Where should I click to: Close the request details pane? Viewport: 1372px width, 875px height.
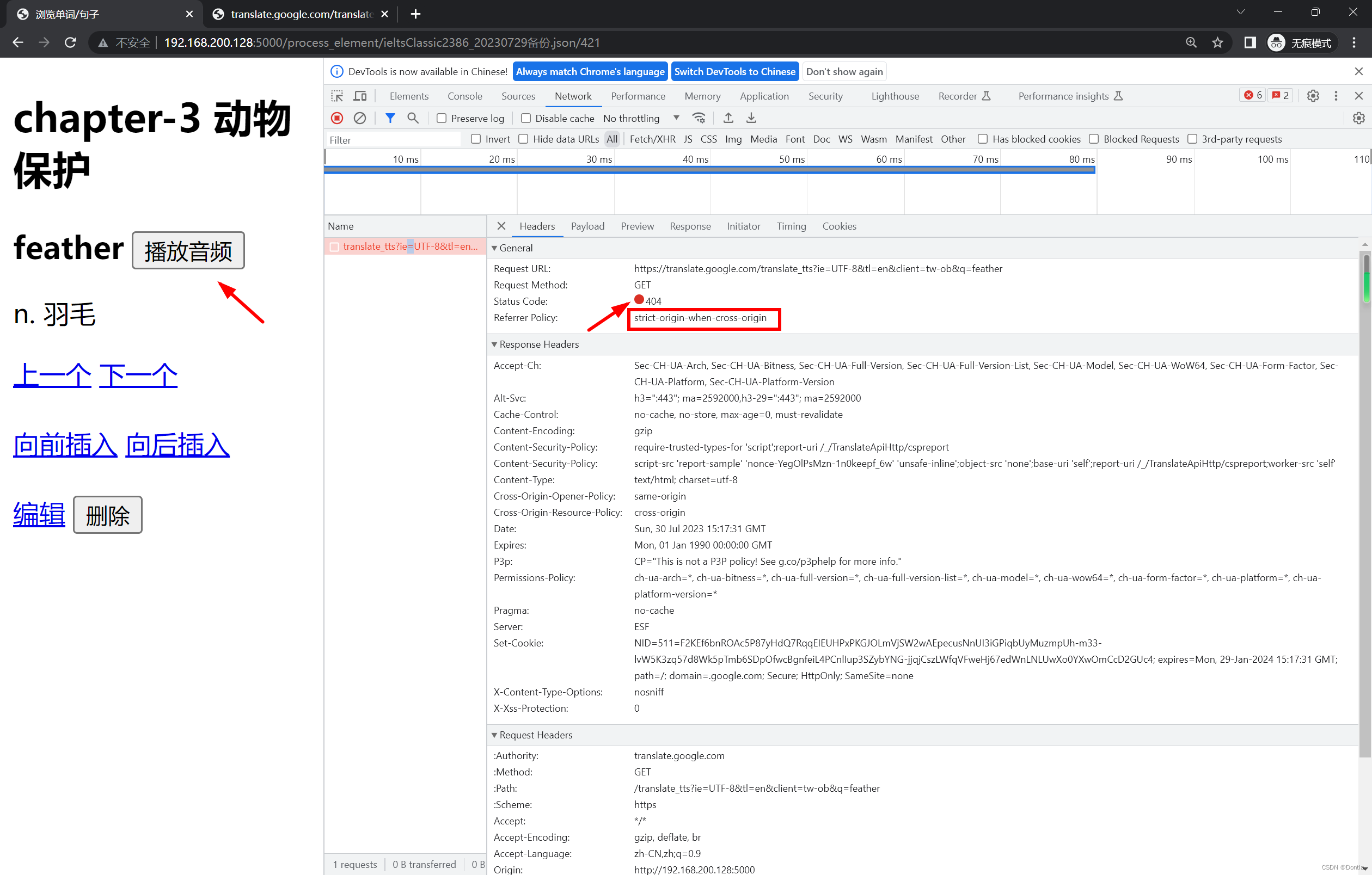point(501,226)
